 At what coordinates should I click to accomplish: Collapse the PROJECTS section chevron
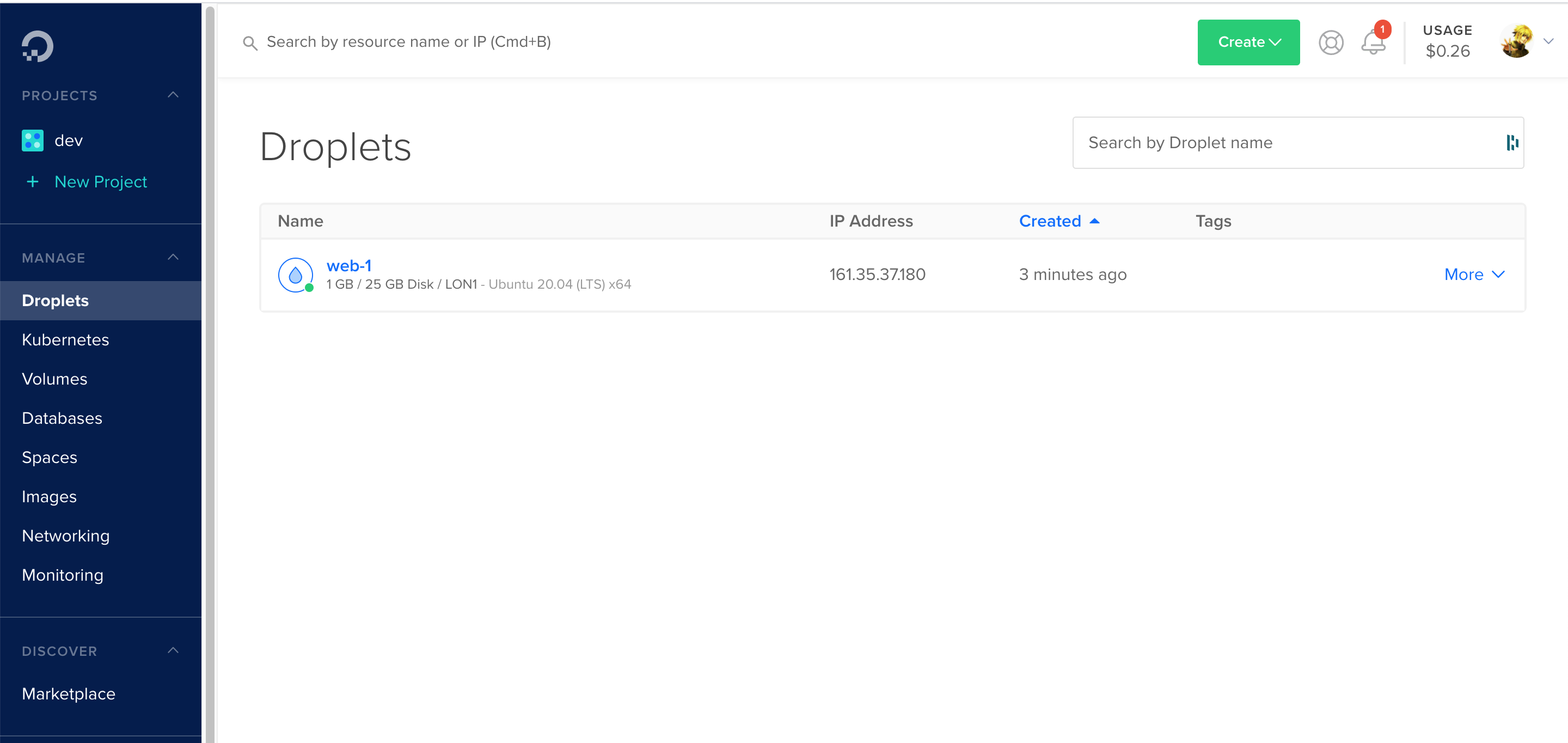(x=173, y=95)
